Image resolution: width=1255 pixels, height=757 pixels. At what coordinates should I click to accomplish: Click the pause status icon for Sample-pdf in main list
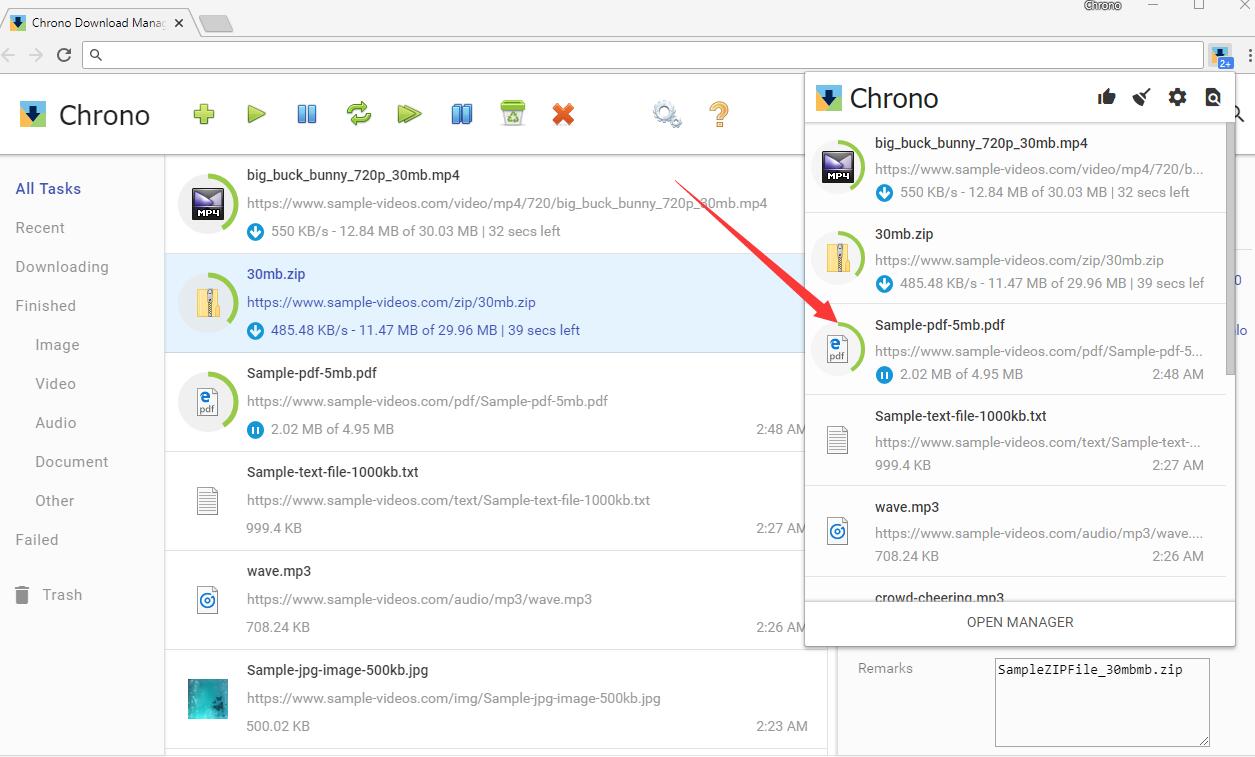click(x=255, y=430)
